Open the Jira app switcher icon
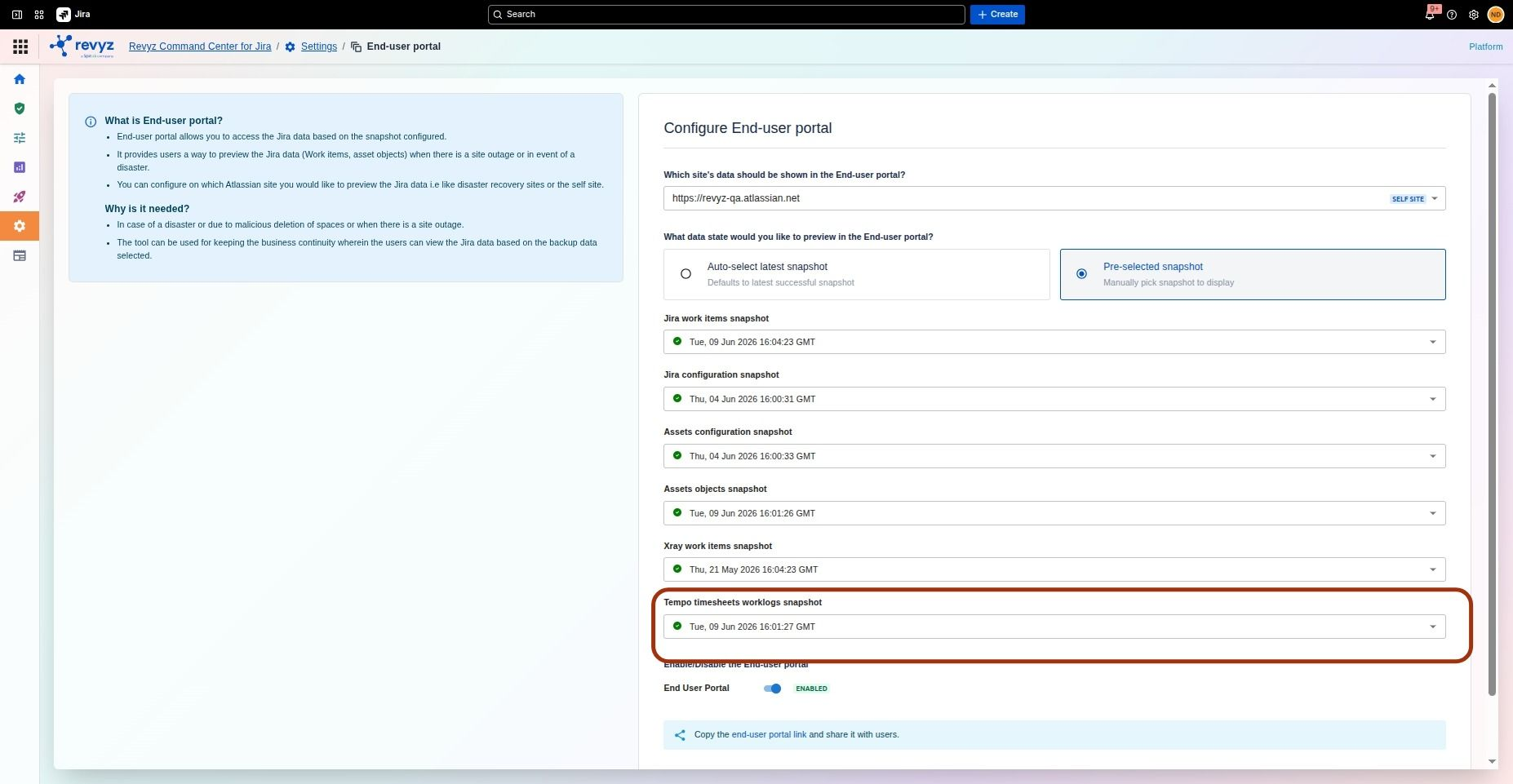This screenshot has width=1513, height=784. point(38,15)
